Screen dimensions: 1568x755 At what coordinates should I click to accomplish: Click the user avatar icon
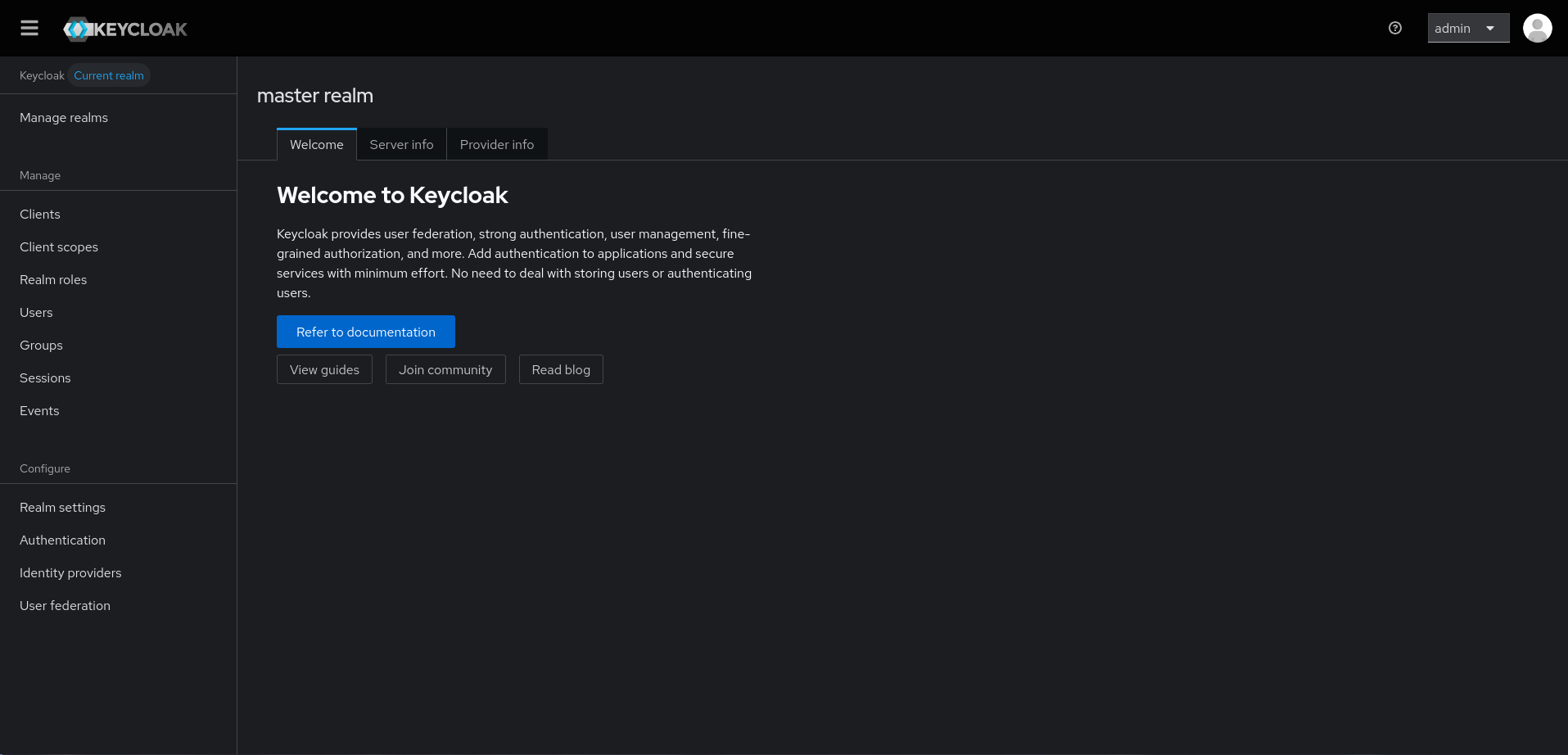tap(1537, 29)
